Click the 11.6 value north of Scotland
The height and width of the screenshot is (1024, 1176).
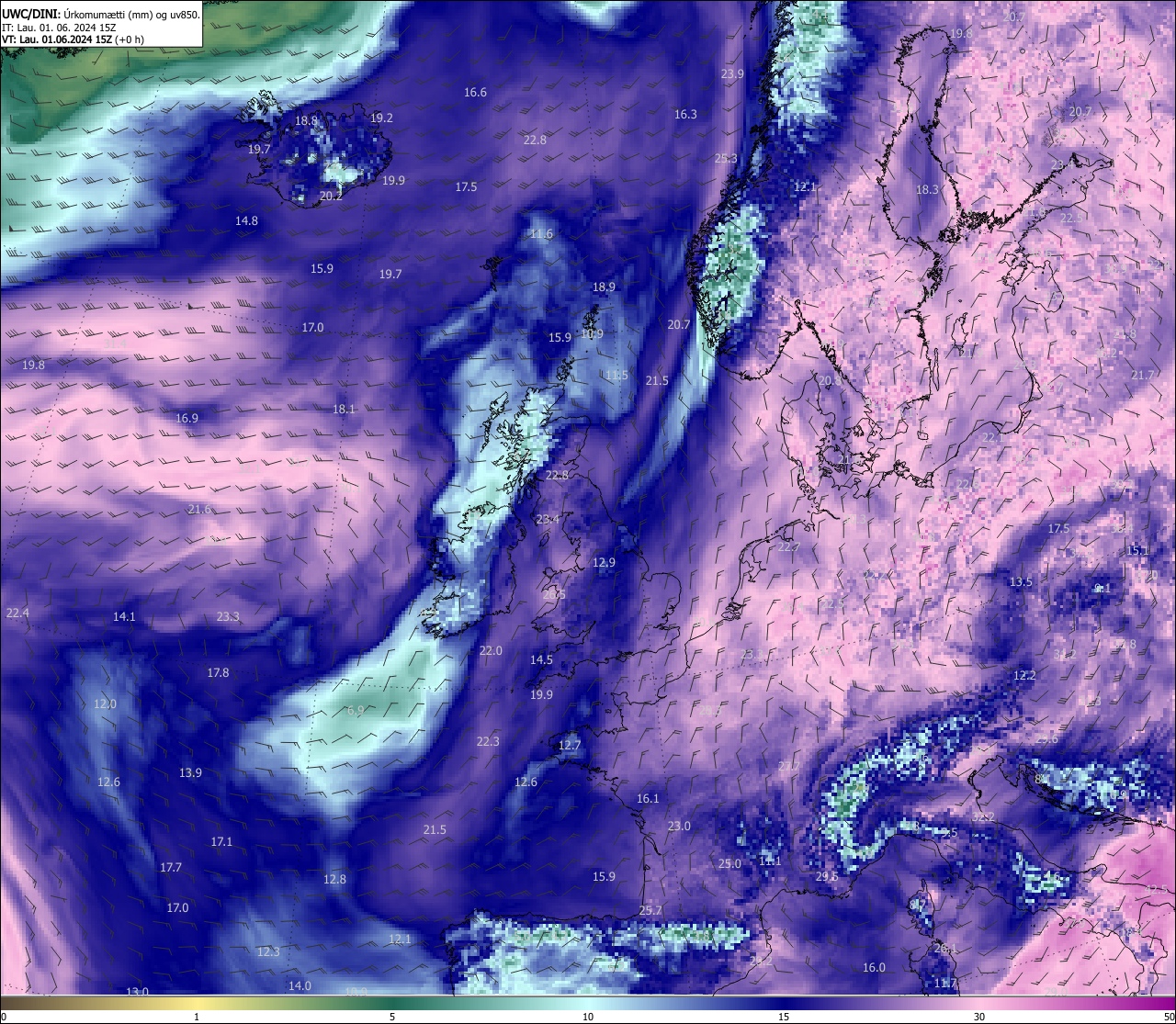point(542,234)
